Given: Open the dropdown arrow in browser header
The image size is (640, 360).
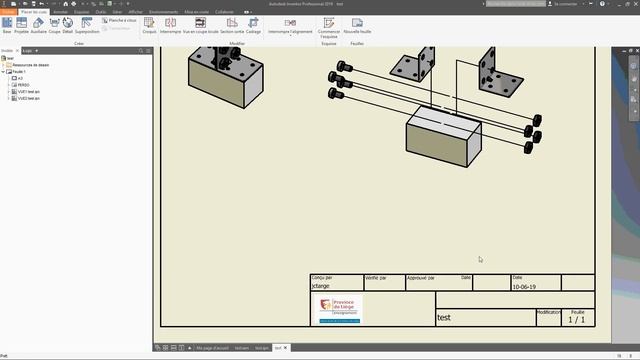Looking at the screenshot, I should (x=37, y=51).
